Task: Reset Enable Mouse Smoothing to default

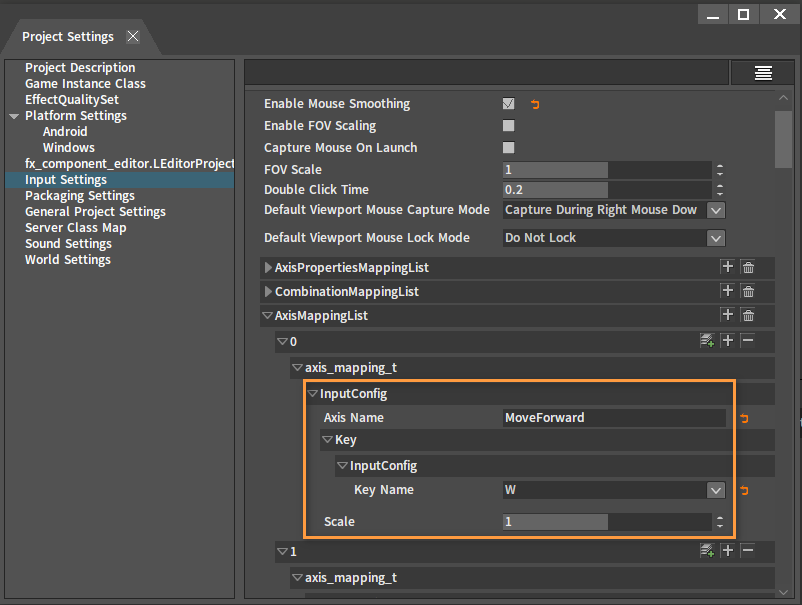Action: (x=535, y=104)
